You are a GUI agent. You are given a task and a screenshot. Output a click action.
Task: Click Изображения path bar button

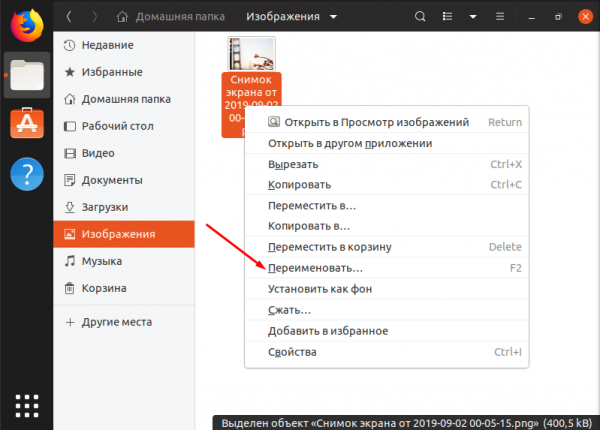283,16
